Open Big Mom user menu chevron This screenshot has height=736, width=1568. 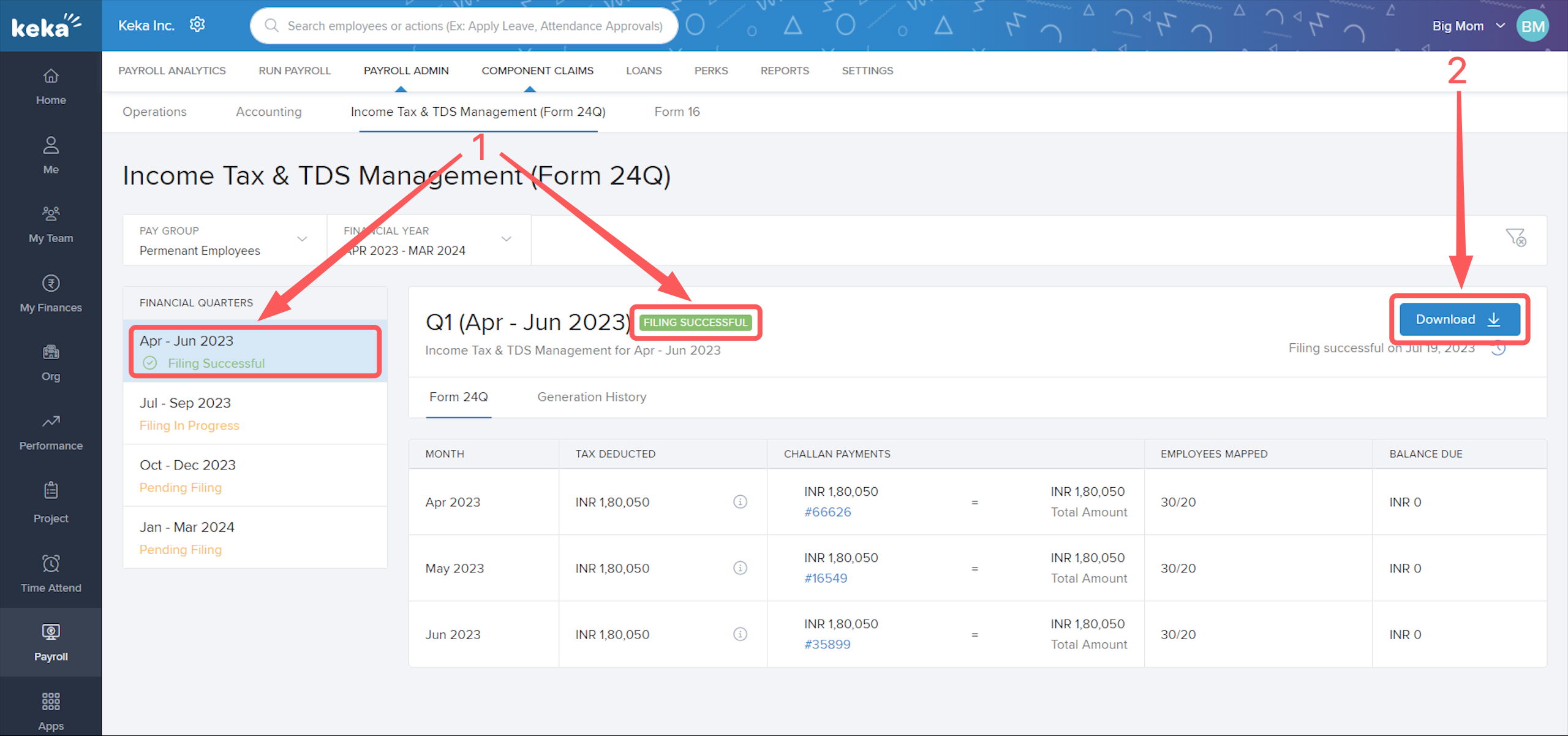point(1500,26)
